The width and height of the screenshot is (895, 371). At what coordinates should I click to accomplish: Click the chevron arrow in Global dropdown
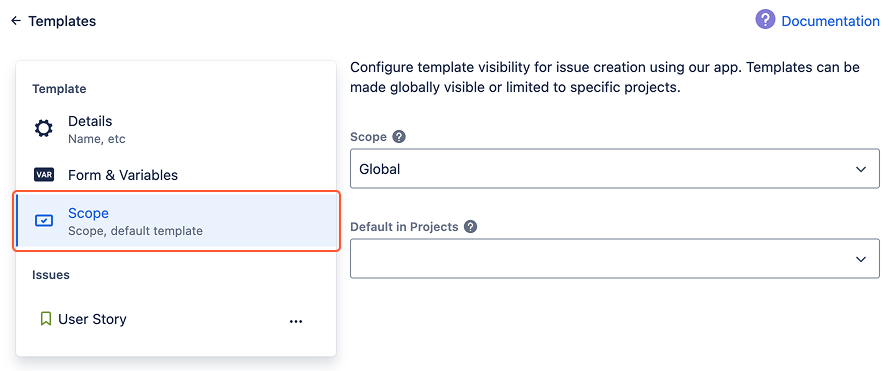(861, 170)
